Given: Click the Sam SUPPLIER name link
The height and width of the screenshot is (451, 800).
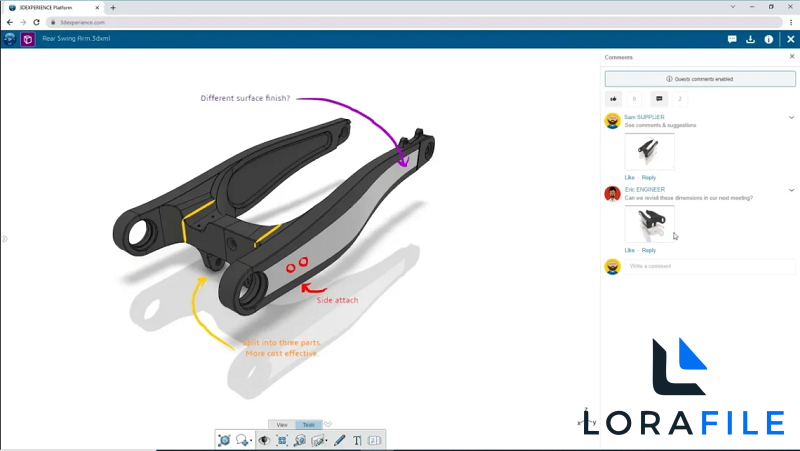Looking at the screenshot, I should 644,117.
